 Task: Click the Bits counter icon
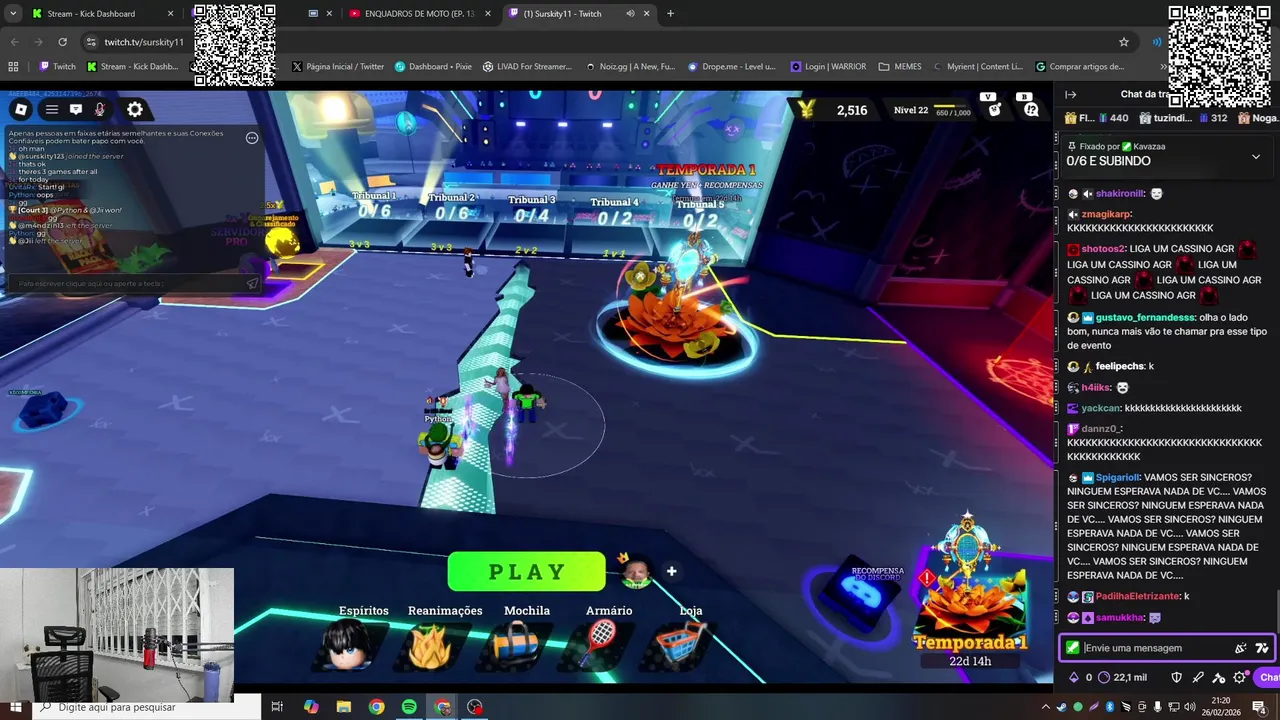point(1075,677)
